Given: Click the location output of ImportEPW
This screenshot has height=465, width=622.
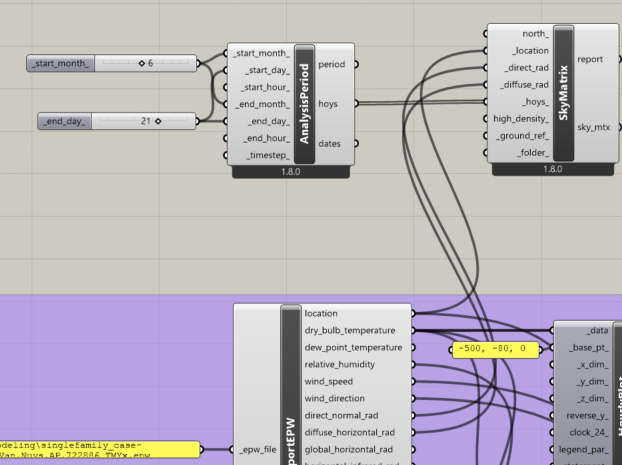Looking at the screenshot, I should (321, 313).
